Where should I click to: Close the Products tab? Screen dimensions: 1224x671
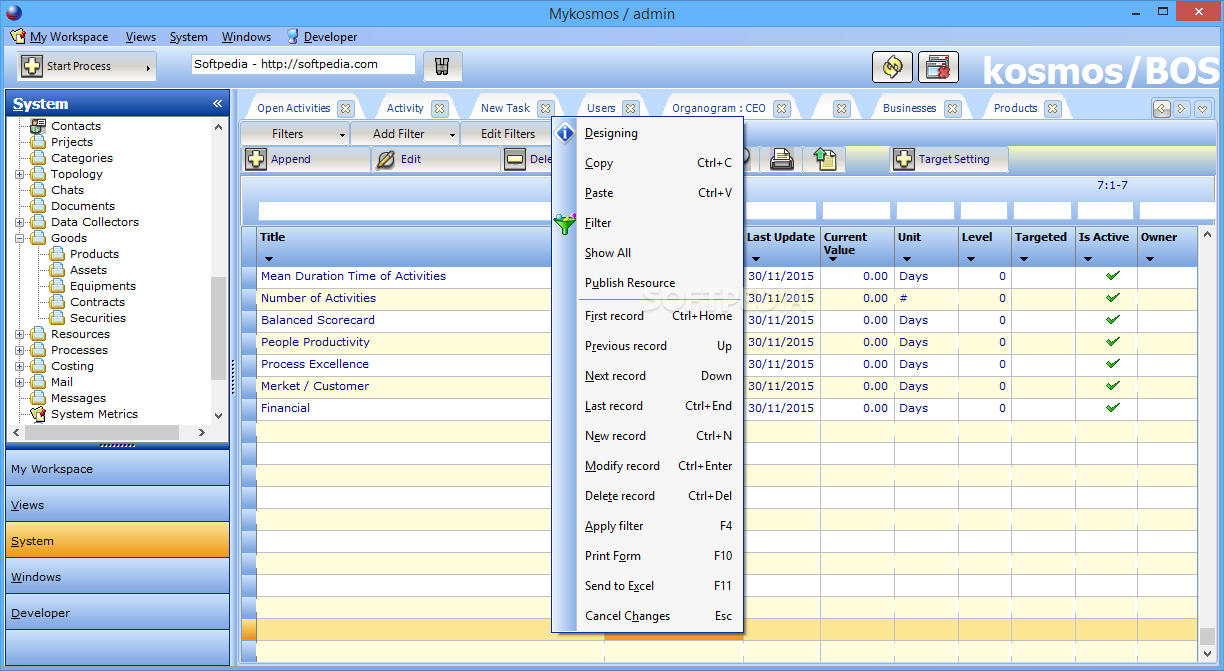1052,108
